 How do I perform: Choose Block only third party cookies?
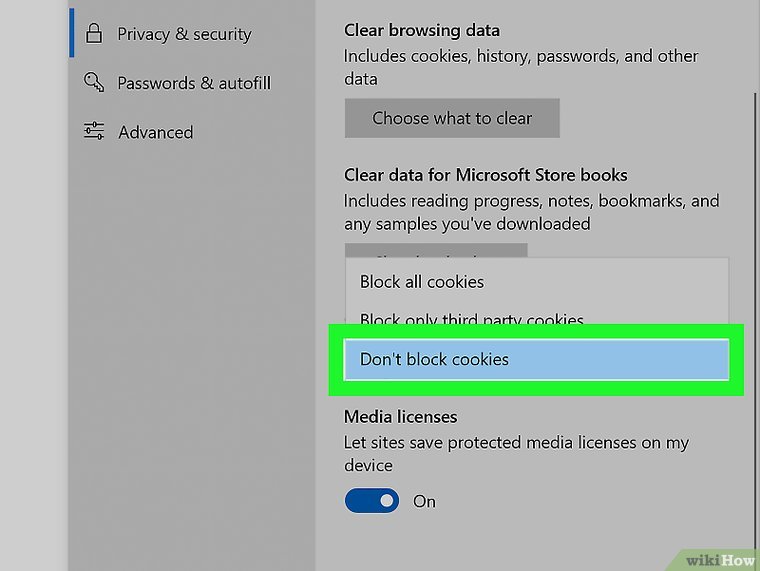[x=472, y=320]
